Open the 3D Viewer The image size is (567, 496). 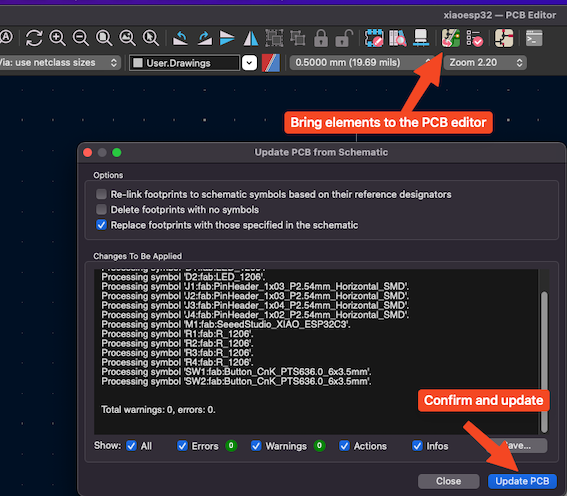coord(421,38)
